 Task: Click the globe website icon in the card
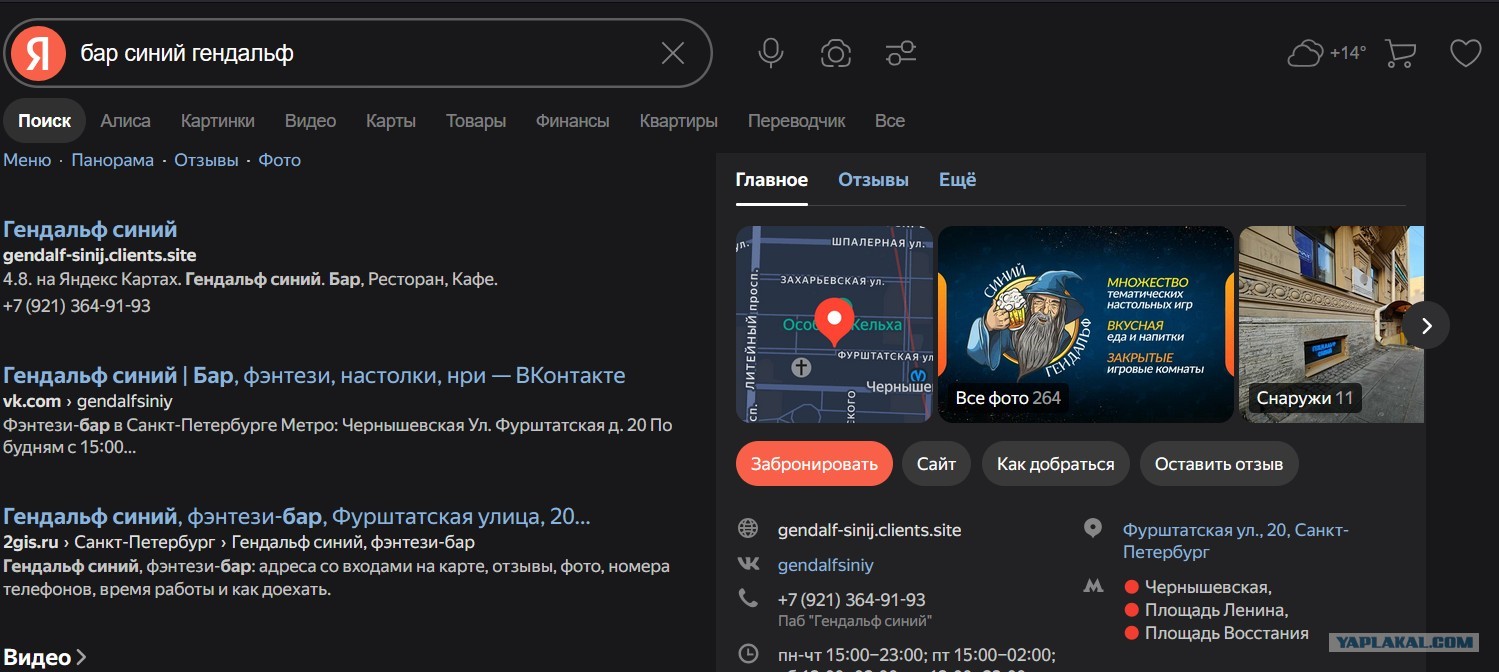click(x=747, y=529)
